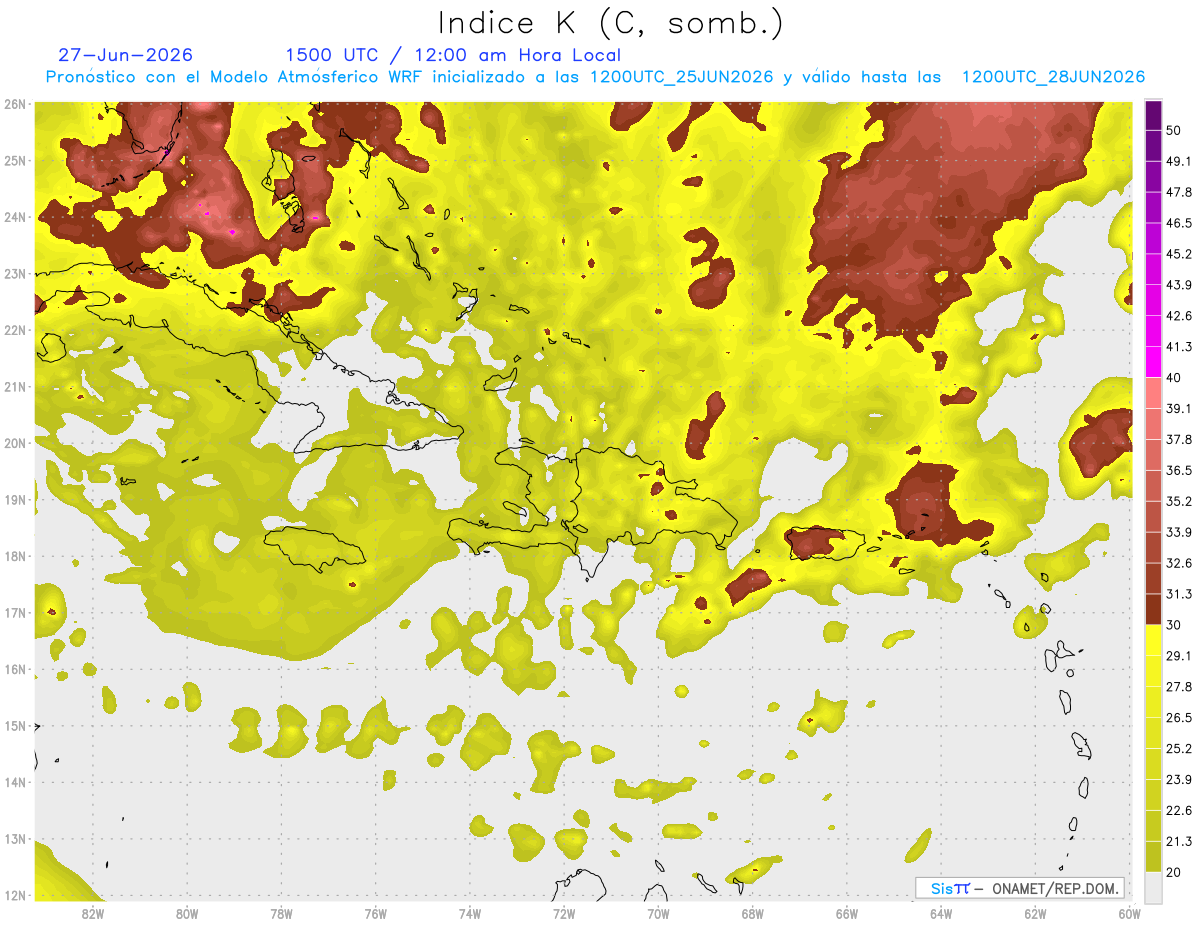Click the longitude axis label "78W"
Image resolution: width=1200 pixels, height=927 pixels.
coord(281,913)
